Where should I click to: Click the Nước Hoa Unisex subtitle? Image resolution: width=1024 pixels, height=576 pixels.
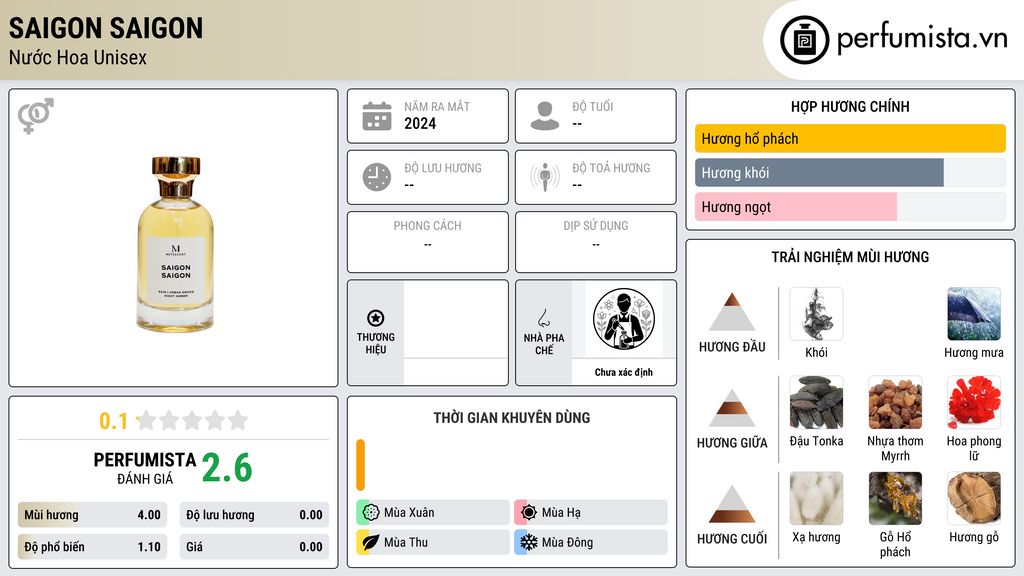[78, 57]
